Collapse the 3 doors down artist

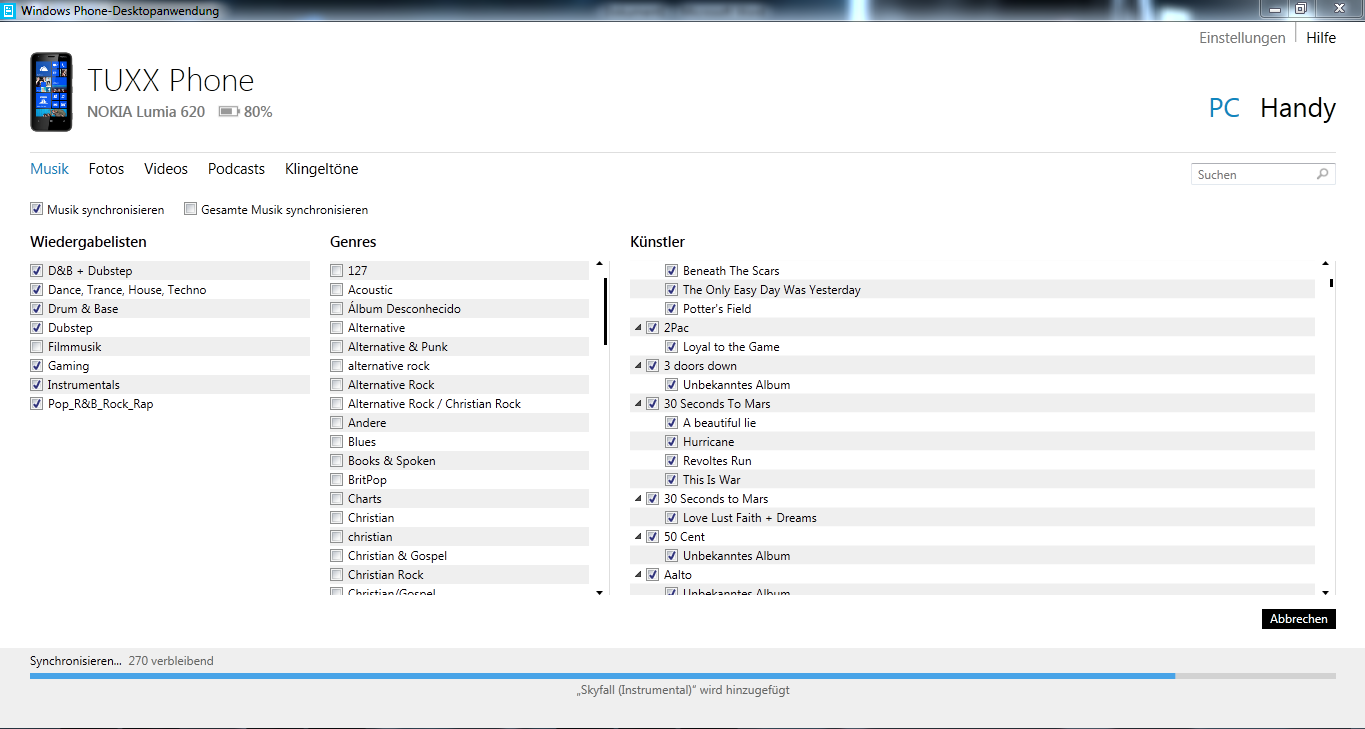638,366
